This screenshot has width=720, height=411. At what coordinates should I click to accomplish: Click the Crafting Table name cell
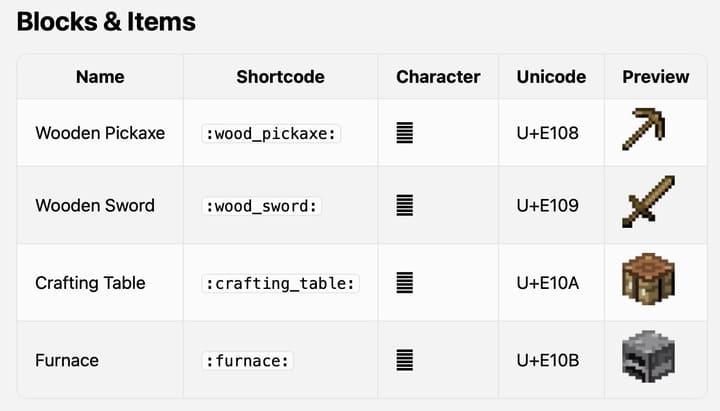pos(90,283)
